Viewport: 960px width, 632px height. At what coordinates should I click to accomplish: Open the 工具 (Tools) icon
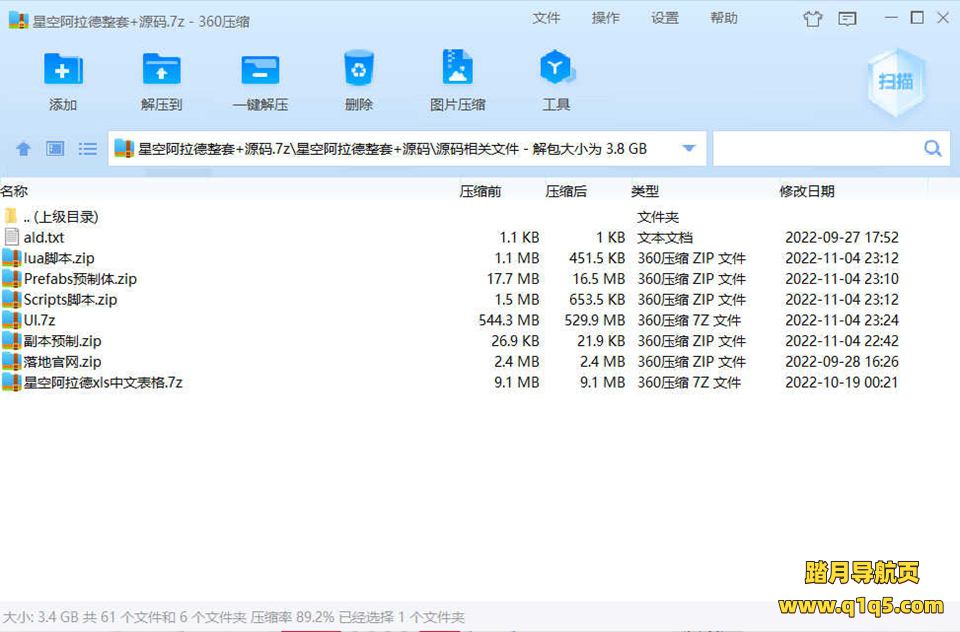coord(555,70)
